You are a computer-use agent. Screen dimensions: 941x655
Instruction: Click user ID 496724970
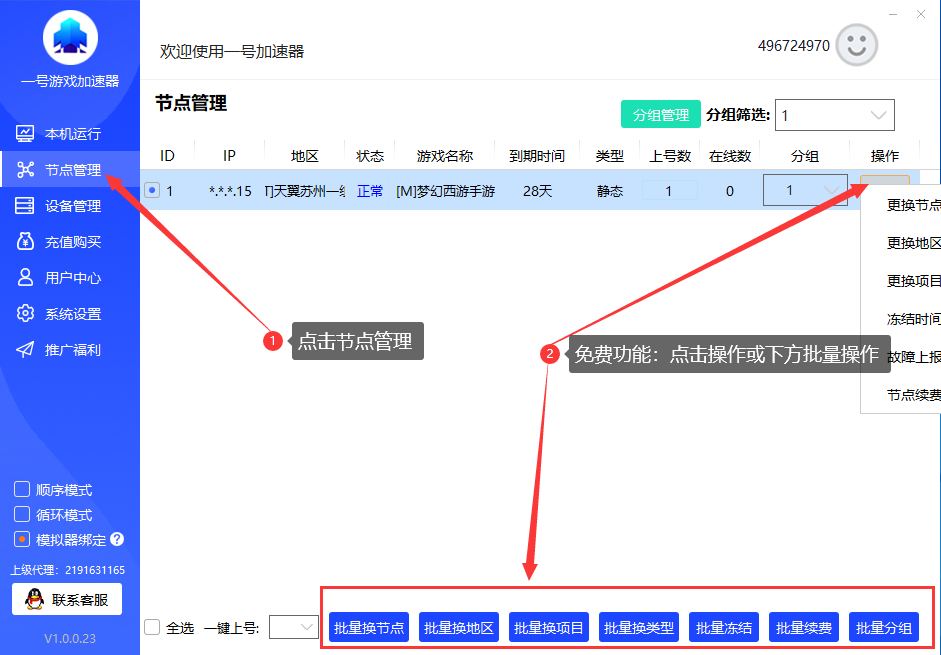pyautogui.click(x=793, y=46)
